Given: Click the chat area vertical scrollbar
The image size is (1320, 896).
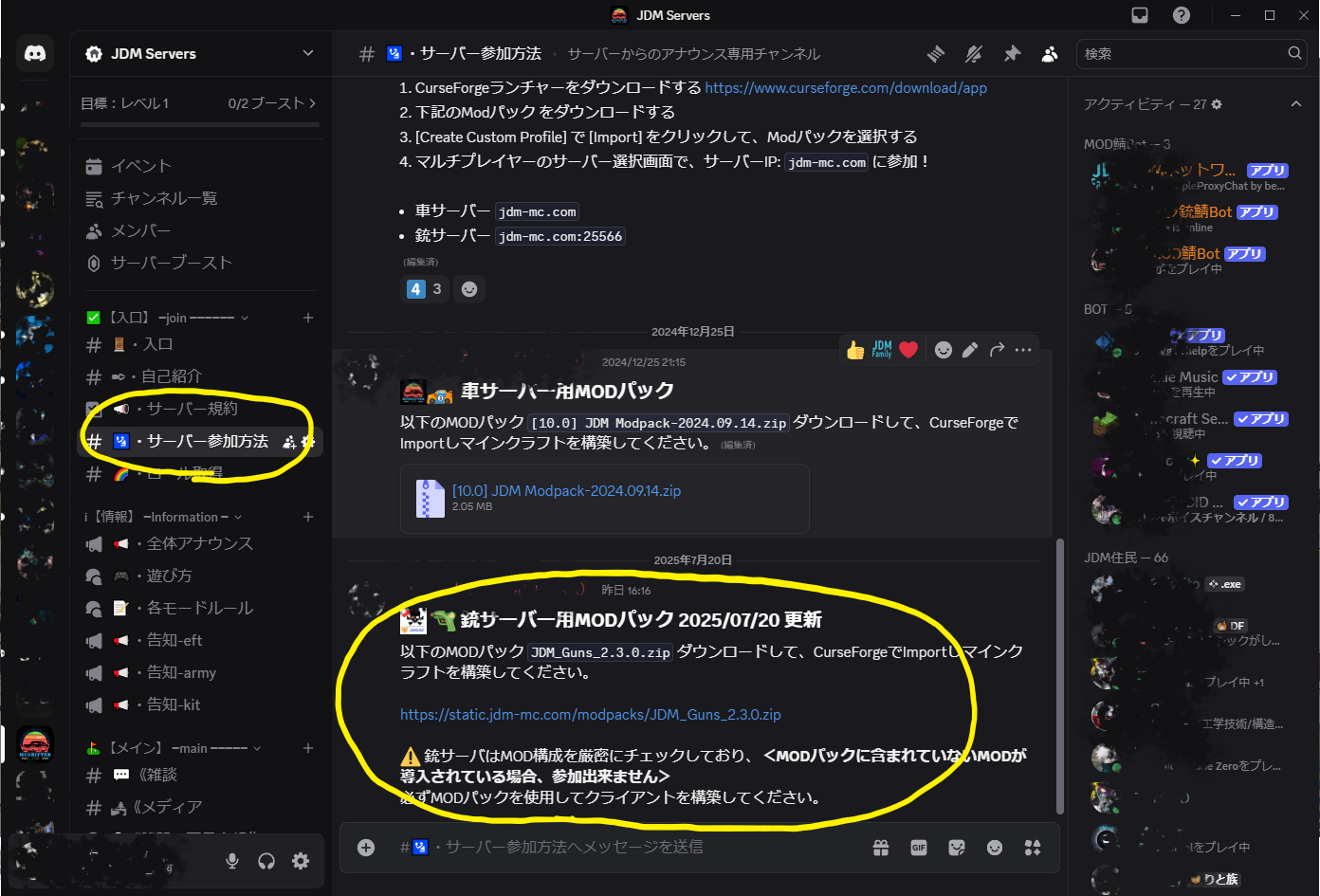Looking at the screenshot, I should coord(1060,675).
